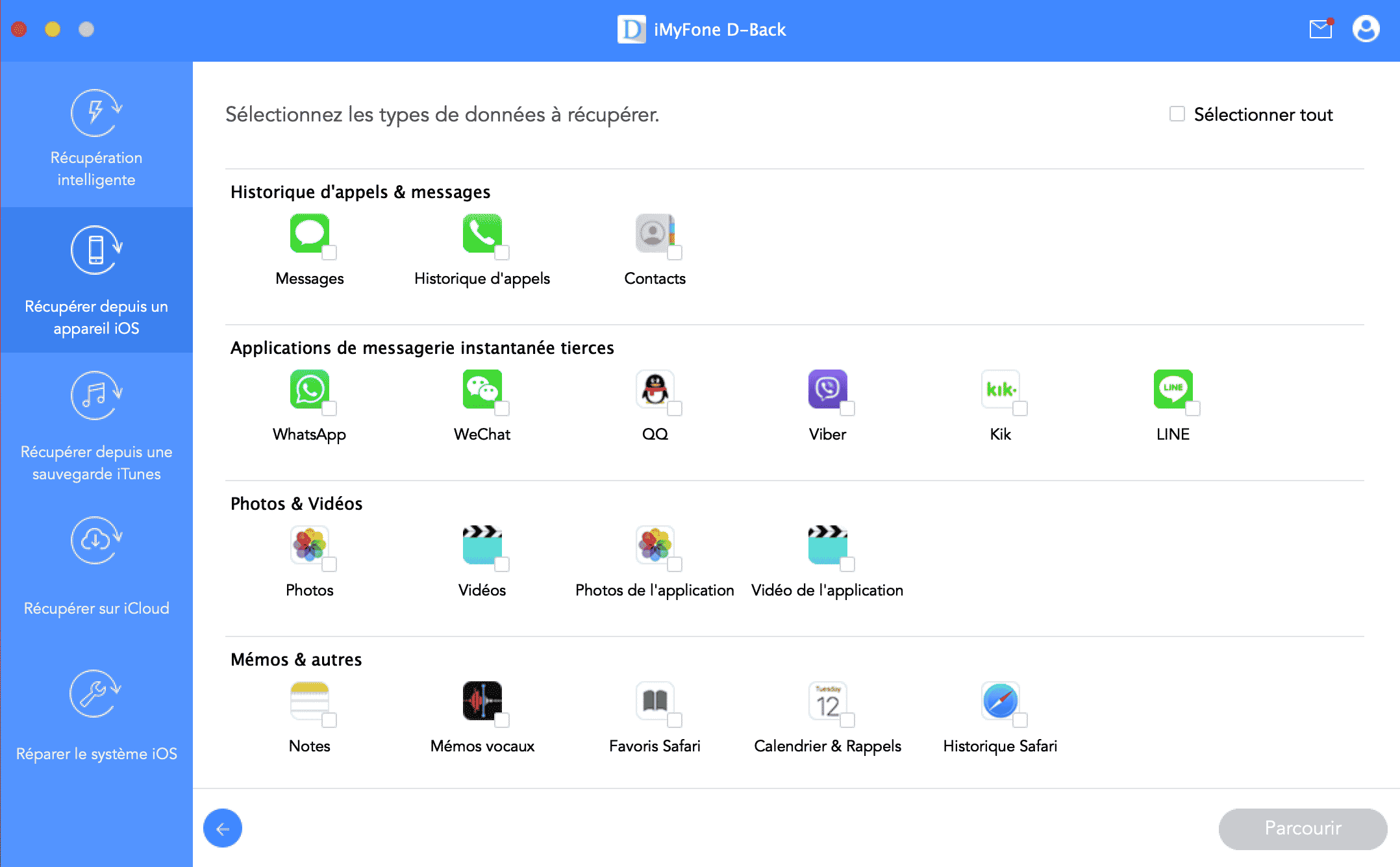Click the WhatsApp icon
Screen dimensions: 1400x867
pyautogui.click(x=310, y=389)
